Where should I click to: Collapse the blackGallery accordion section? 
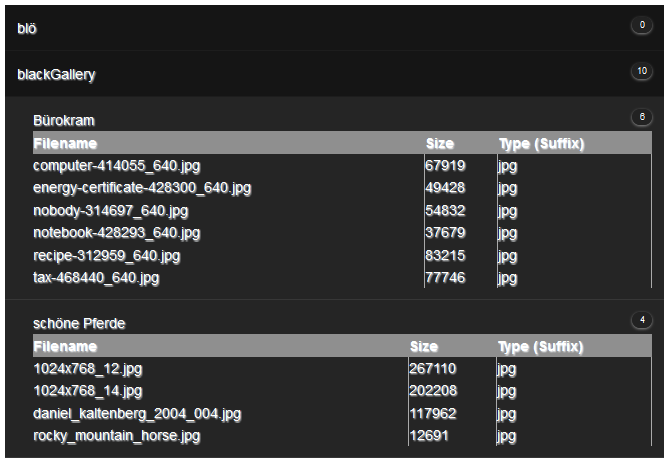click(56, 75)
